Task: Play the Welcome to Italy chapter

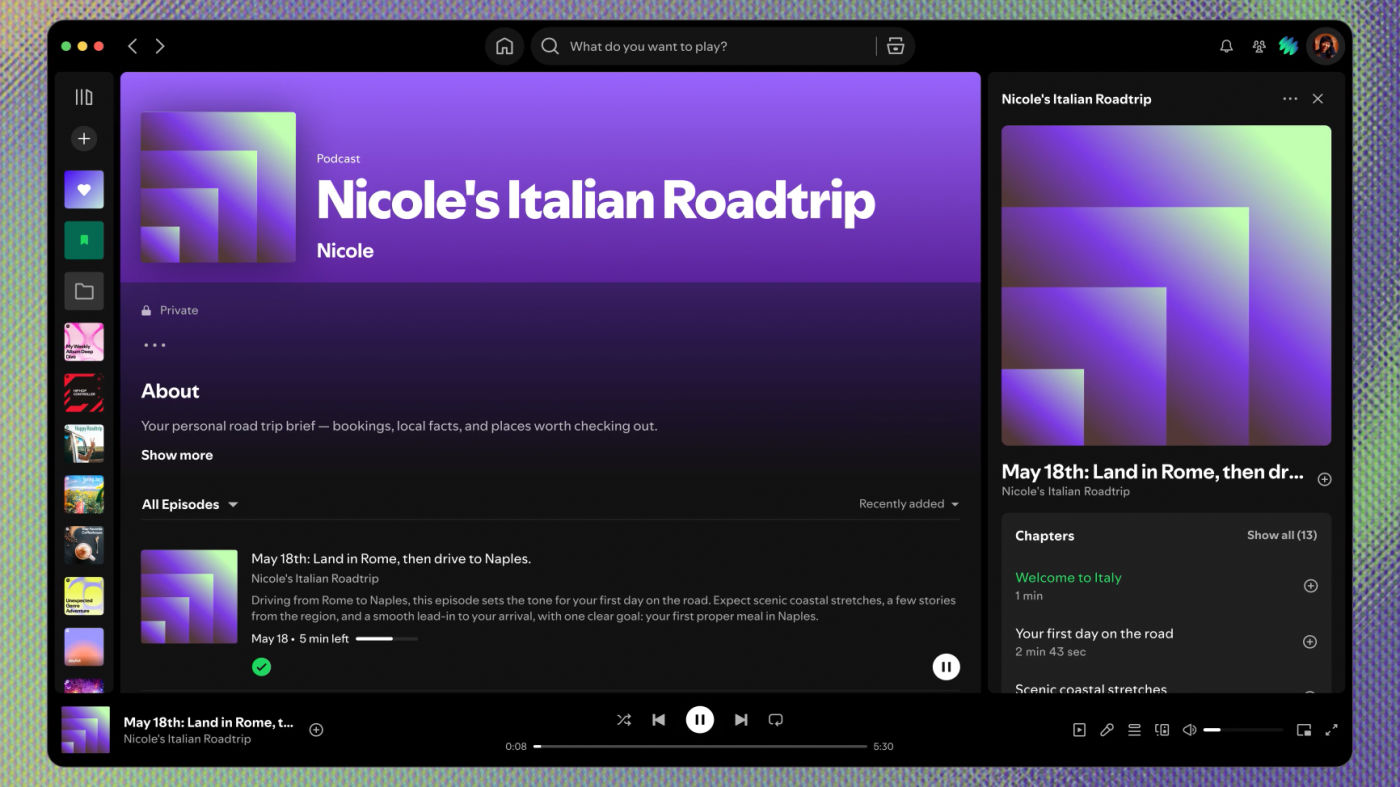Action: click(x=1068, y=578)
